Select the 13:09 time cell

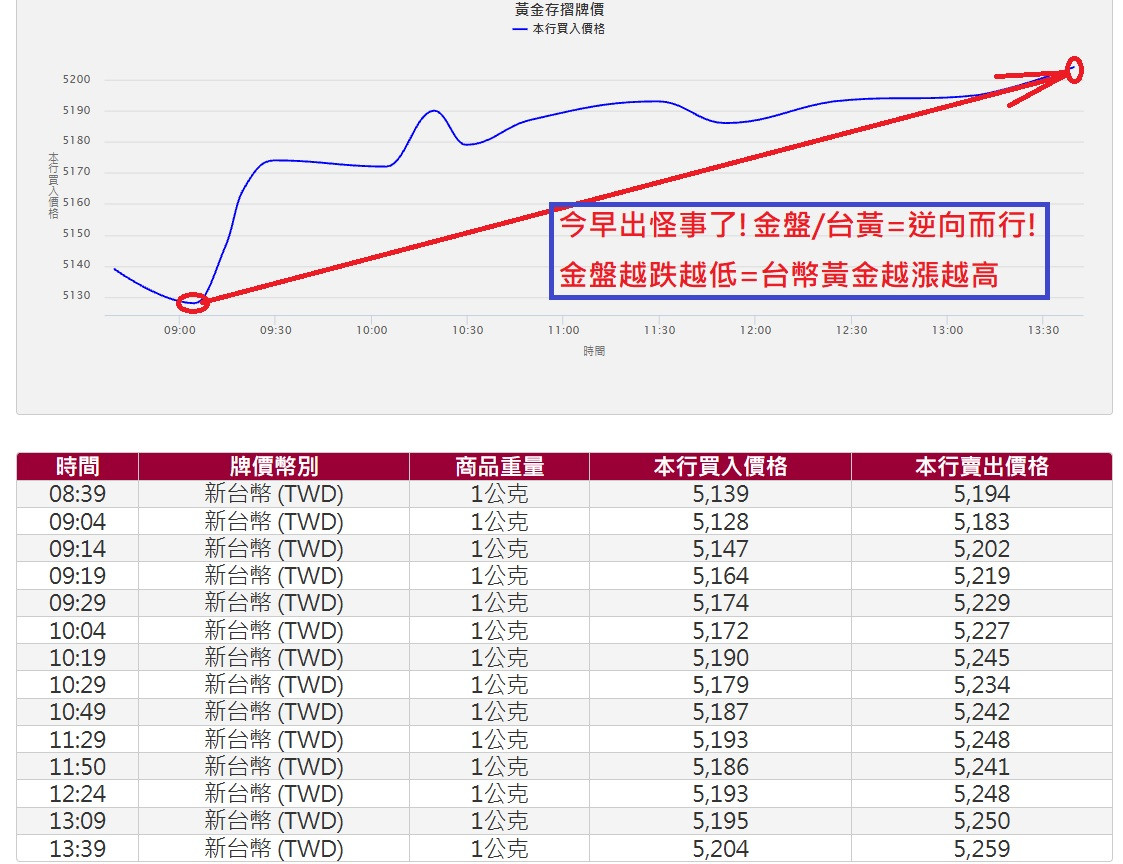point(77,821)
